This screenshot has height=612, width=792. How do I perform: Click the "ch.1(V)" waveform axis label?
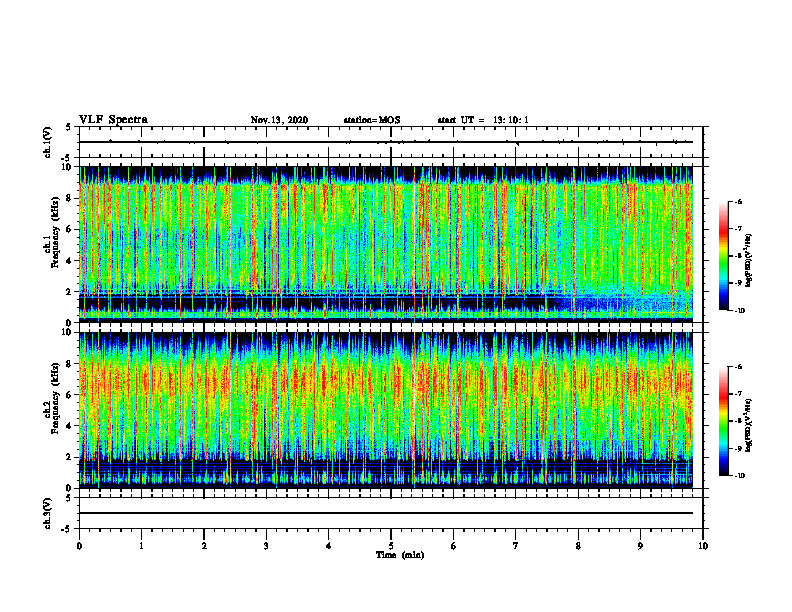47,142
